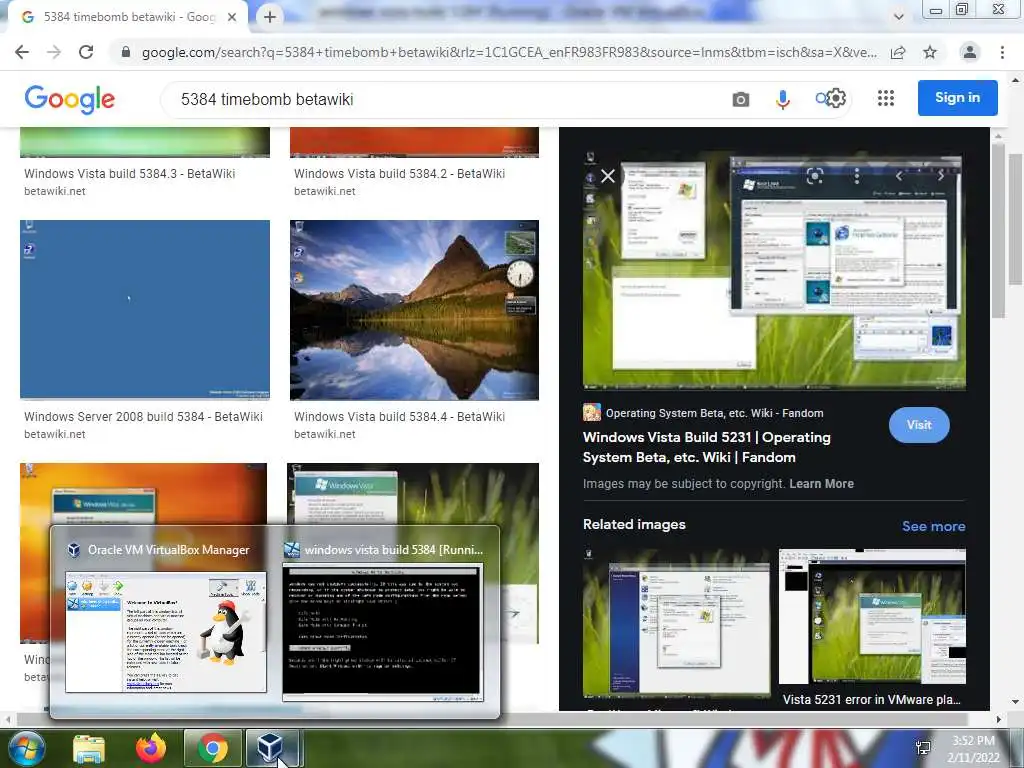Search by image camera icon
The image size is (1024, 768).
tap(741, 99)
